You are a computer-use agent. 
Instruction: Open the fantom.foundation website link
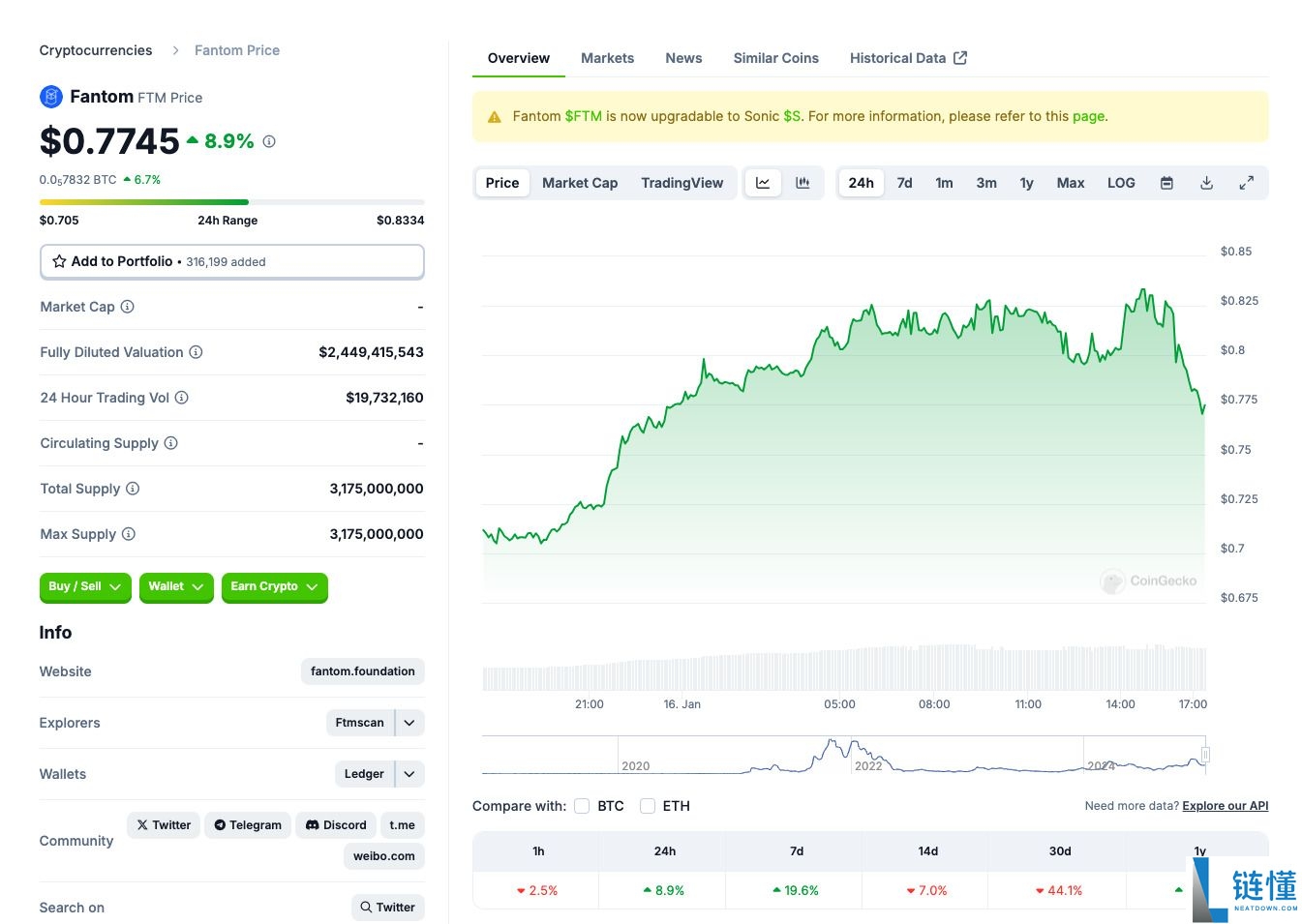click(x=362, y=671)
